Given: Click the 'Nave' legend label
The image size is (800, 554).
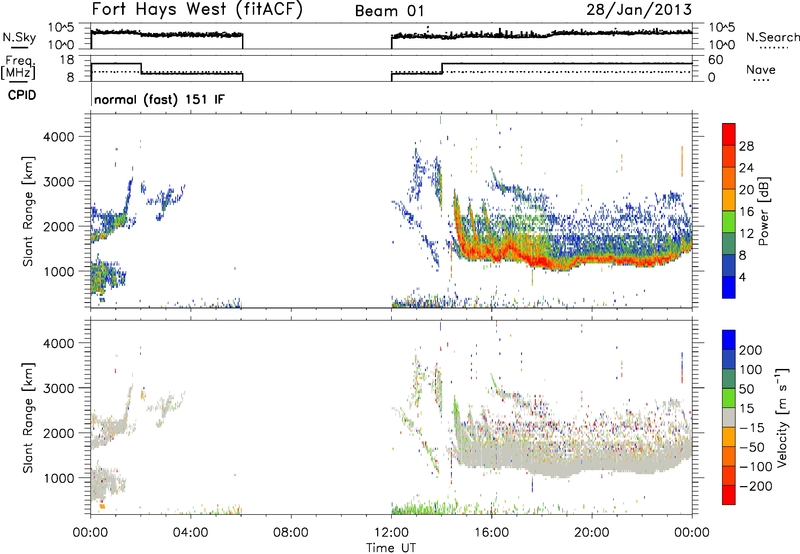Looking at the screenshot, I should [761, 69].
